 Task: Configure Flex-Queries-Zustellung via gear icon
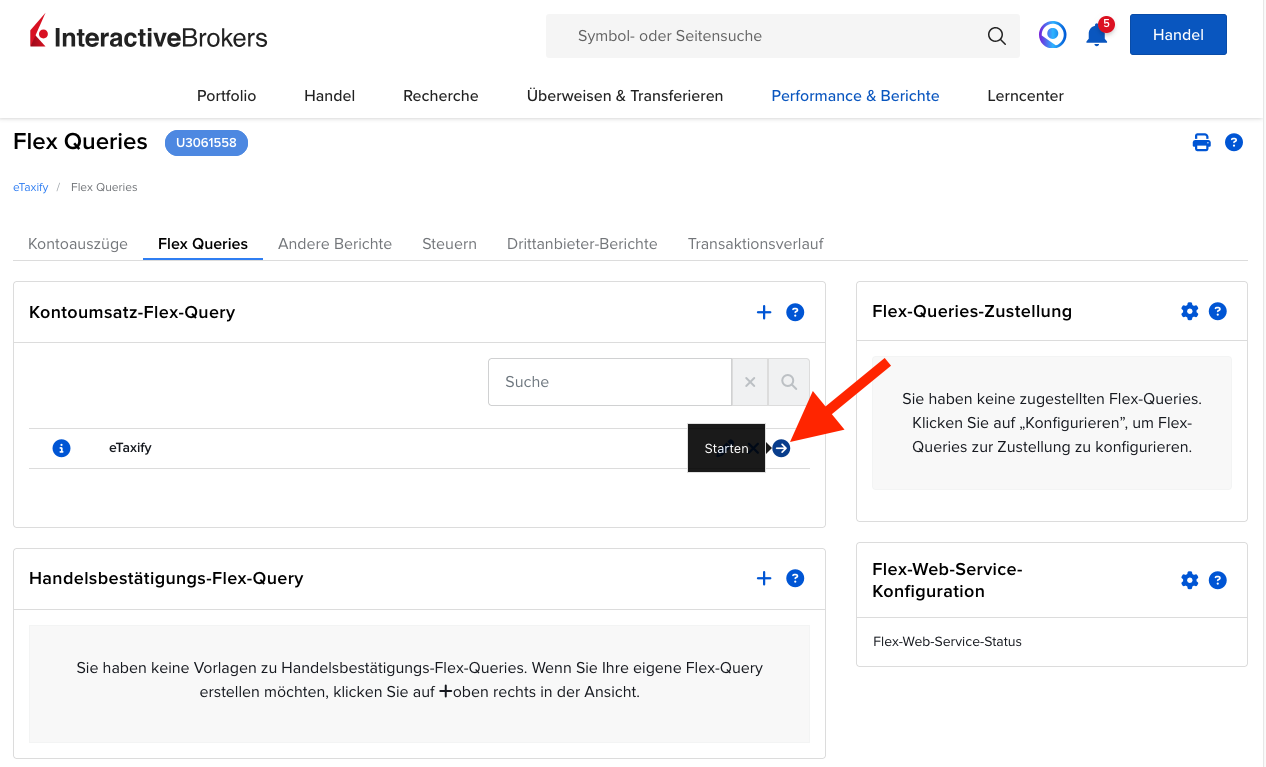(1189, 311)
